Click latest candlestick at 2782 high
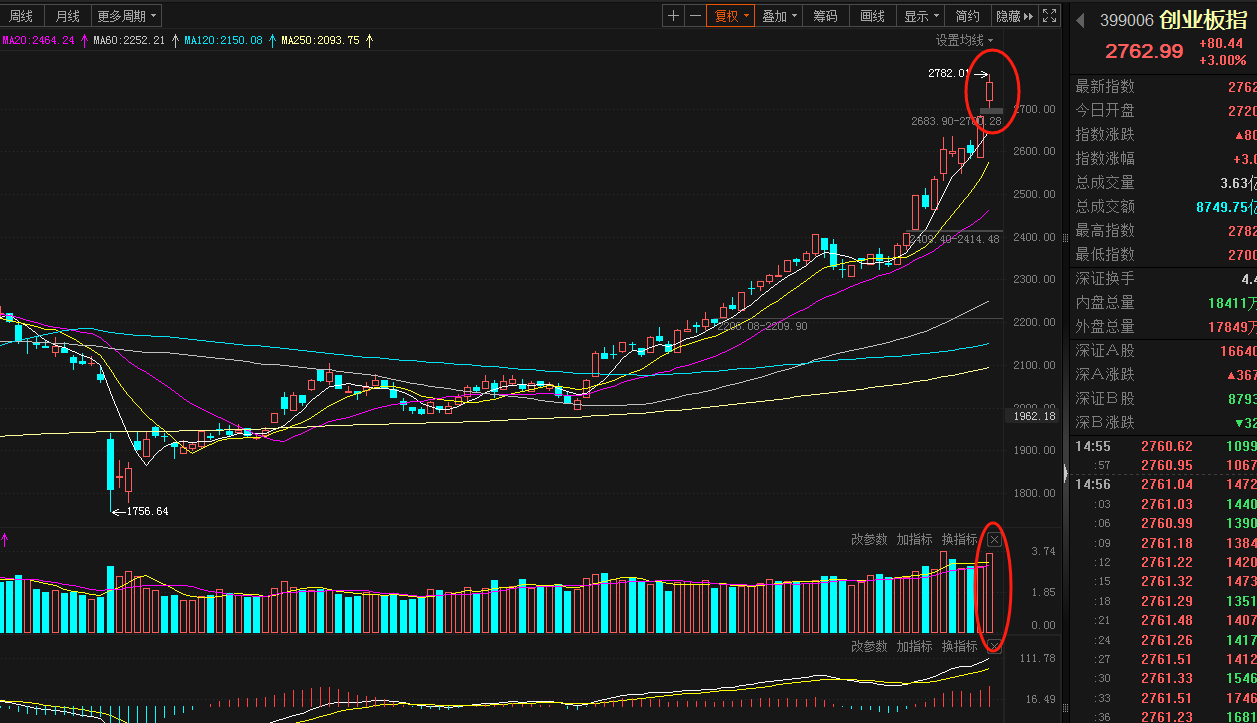 [990, 91]
